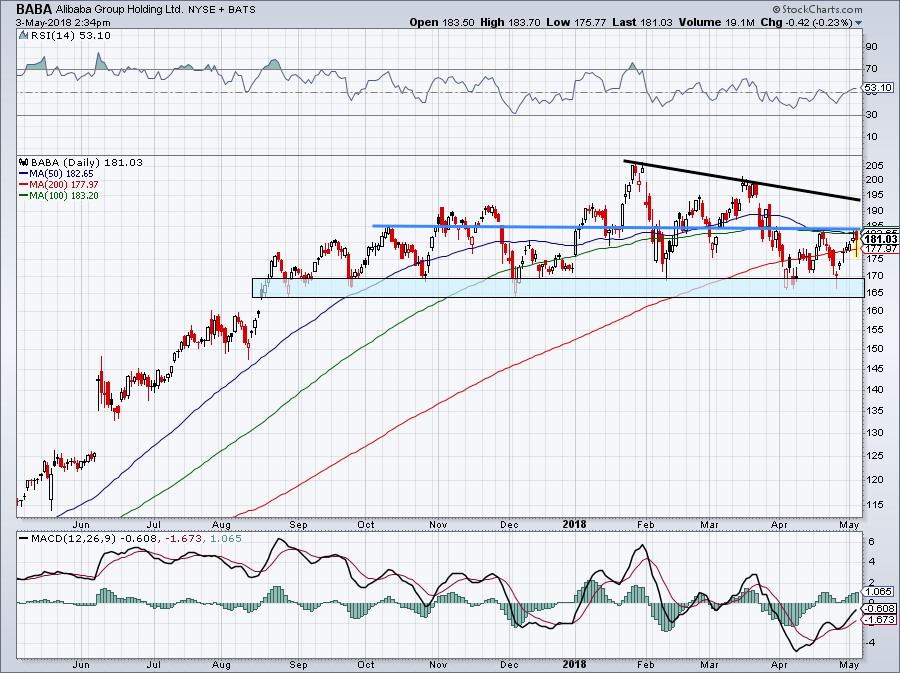900x673 pixels.
Task: Click the Dec label below MACD panel
Action: [509, 664]
